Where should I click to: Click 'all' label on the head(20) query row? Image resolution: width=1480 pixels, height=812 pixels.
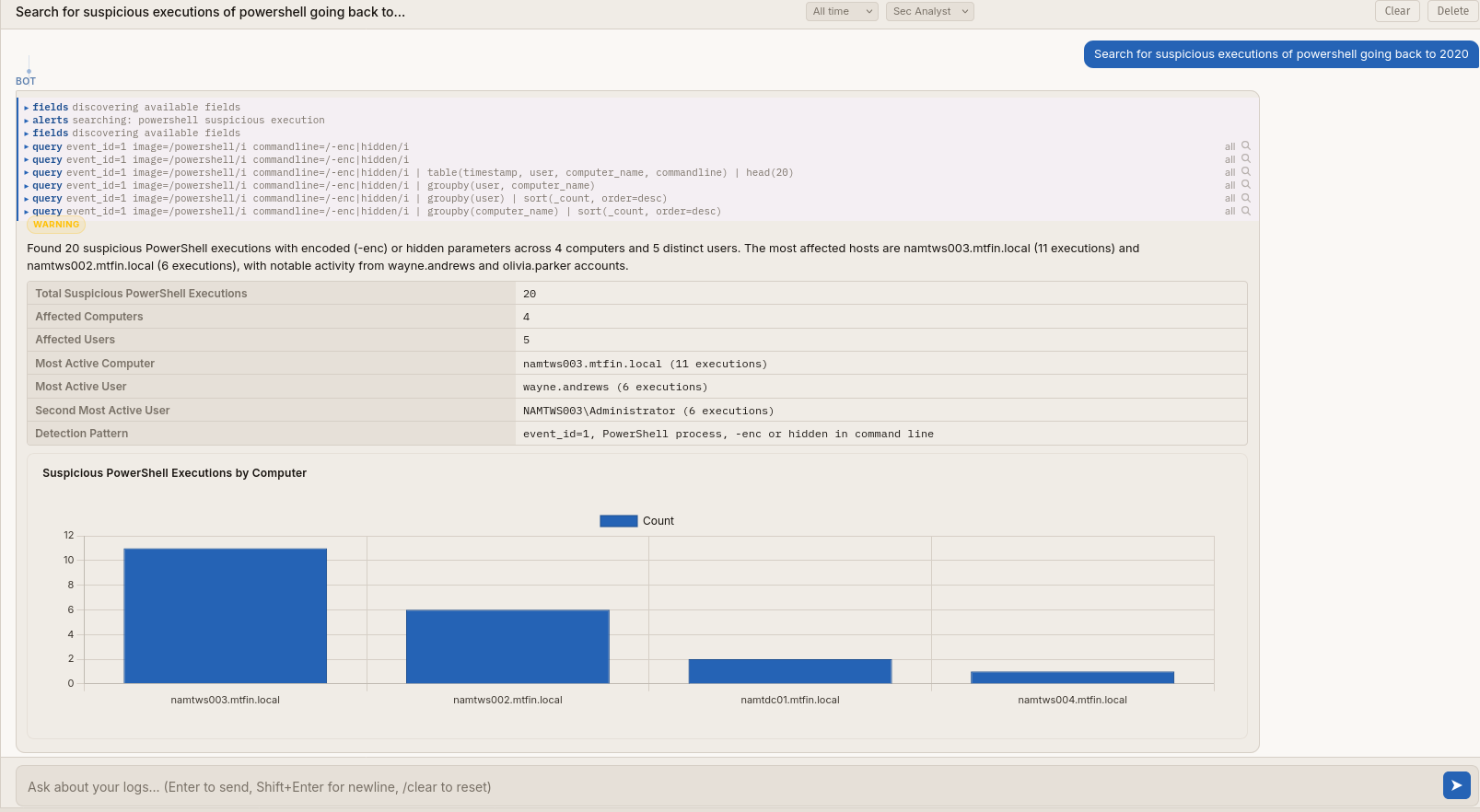click(x=1229, y=173)
